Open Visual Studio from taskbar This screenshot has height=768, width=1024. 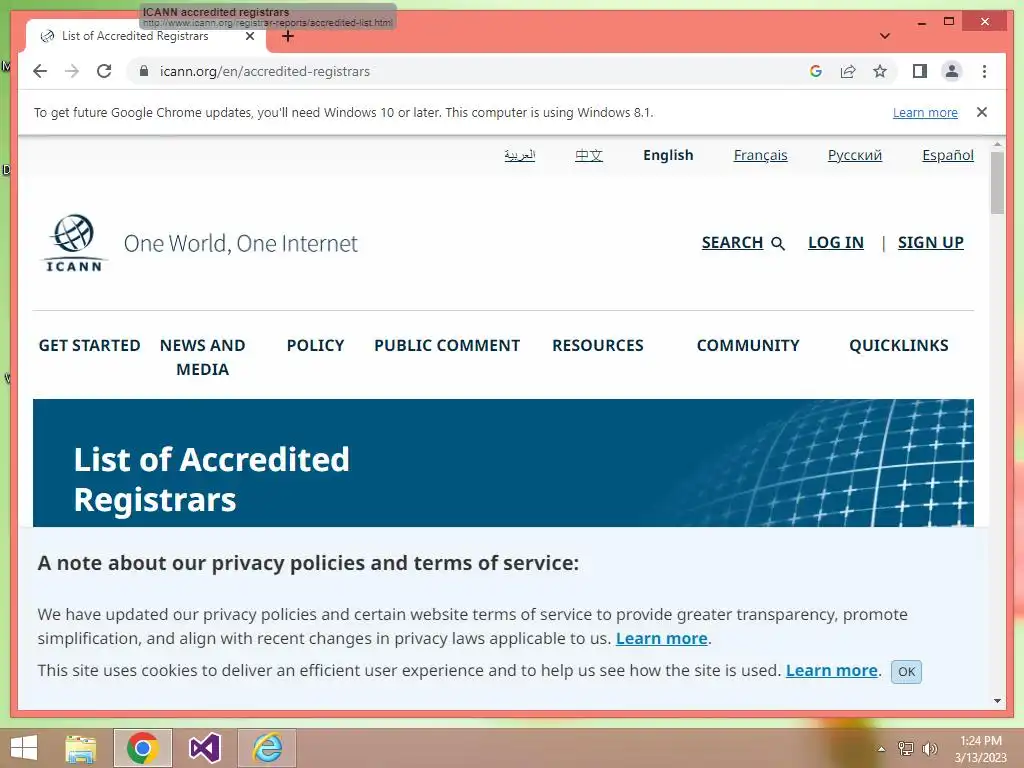[204, 748]
